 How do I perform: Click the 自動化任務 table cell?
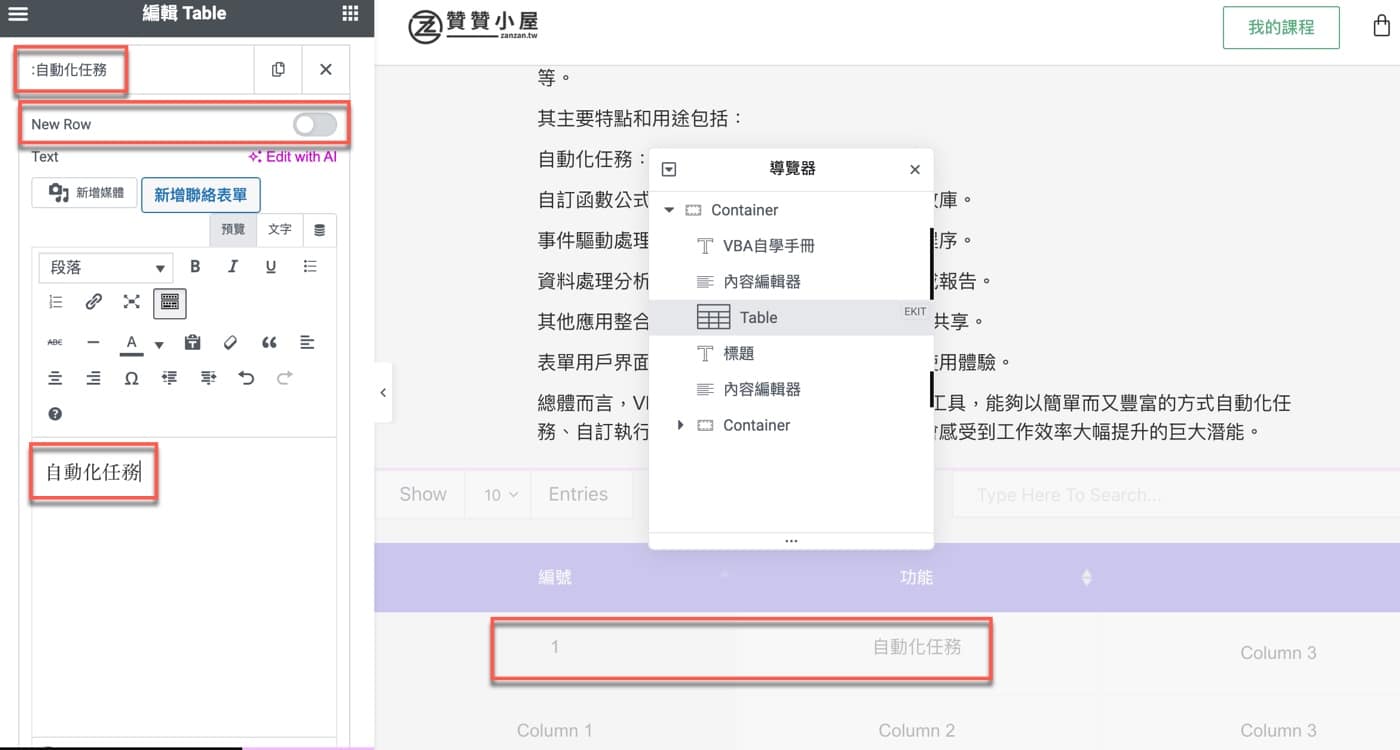click(917, 647)
